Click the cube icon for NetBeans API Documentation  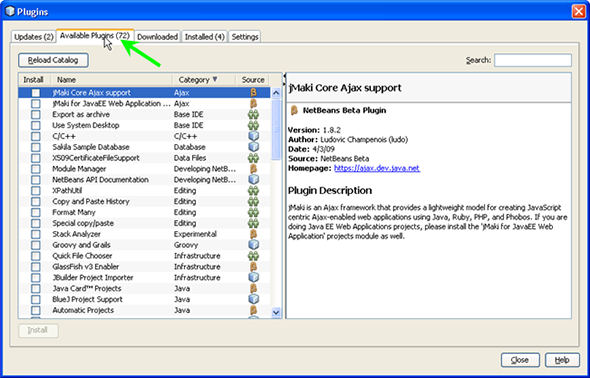coord(254,180)
